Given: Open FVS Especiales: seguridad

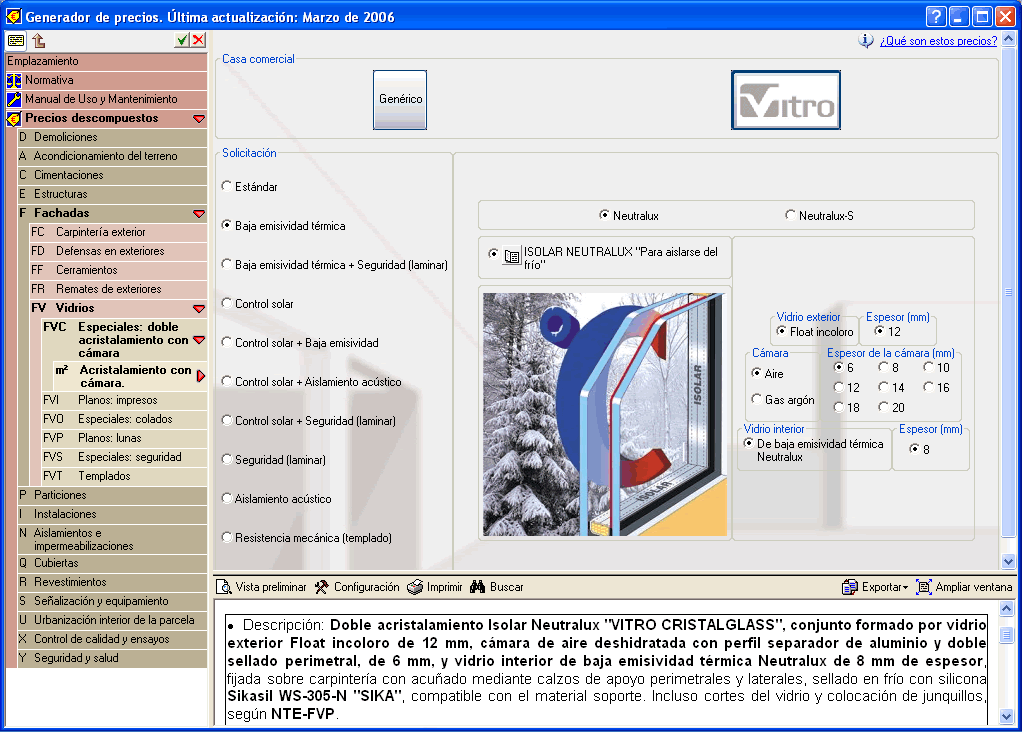Looking at the screenshot, I should click(x=124, y=457).
